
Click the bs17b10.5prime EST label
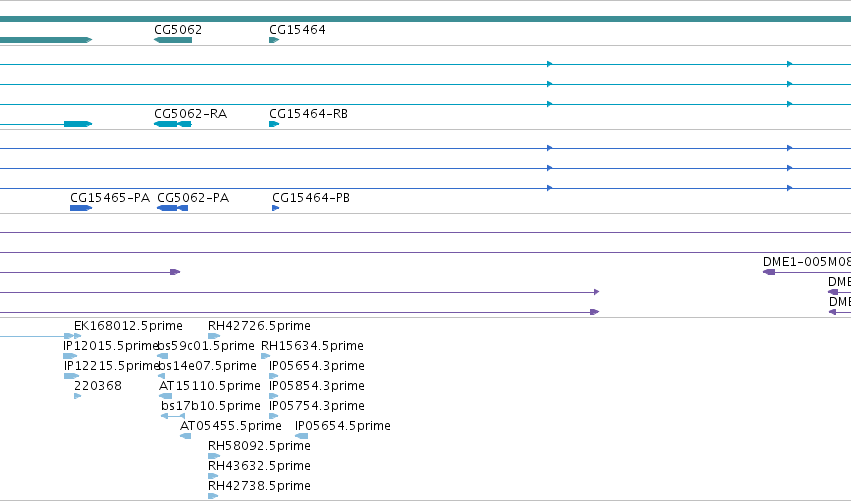pos(211,407)
